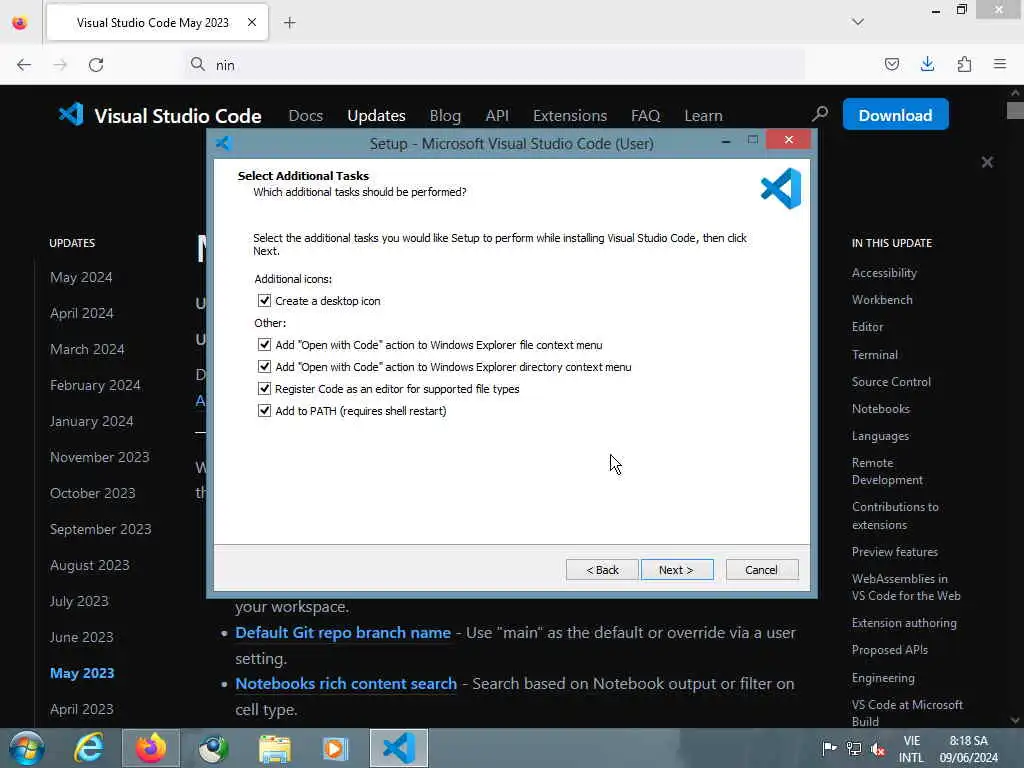Click the Back button in setup
Screen dimensions: 1024x768
click(602, 569)
